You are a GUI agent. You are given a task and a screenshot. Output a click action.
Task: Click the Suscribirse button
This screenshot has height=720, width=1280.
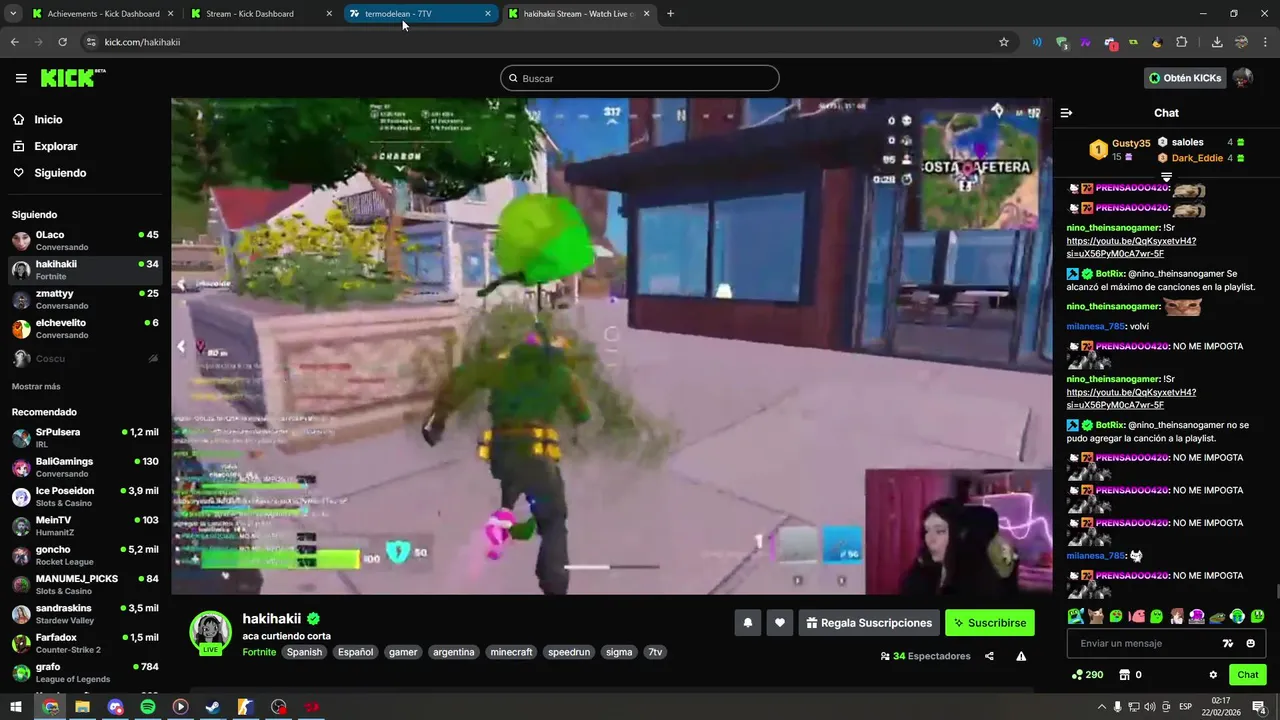click(989, 623)
